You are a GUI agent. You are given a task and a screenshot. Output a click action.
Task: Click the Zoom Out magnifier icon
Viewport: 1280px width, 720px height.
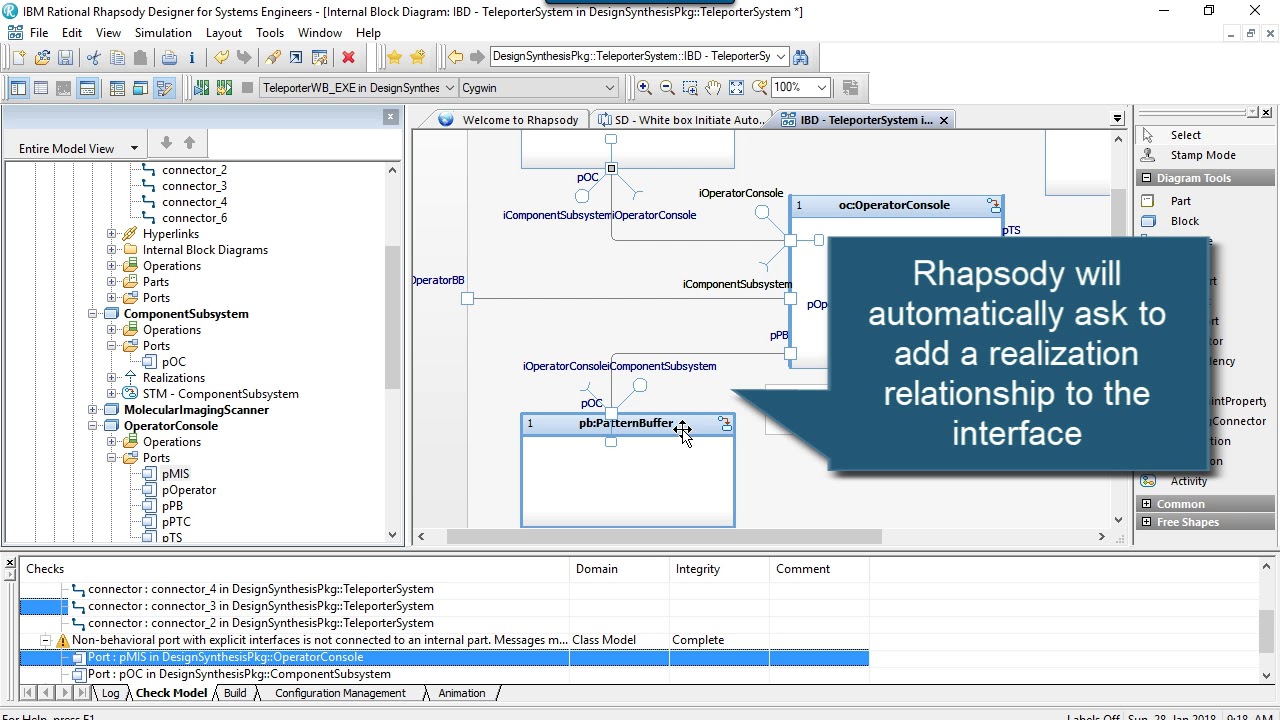point(667,88)
